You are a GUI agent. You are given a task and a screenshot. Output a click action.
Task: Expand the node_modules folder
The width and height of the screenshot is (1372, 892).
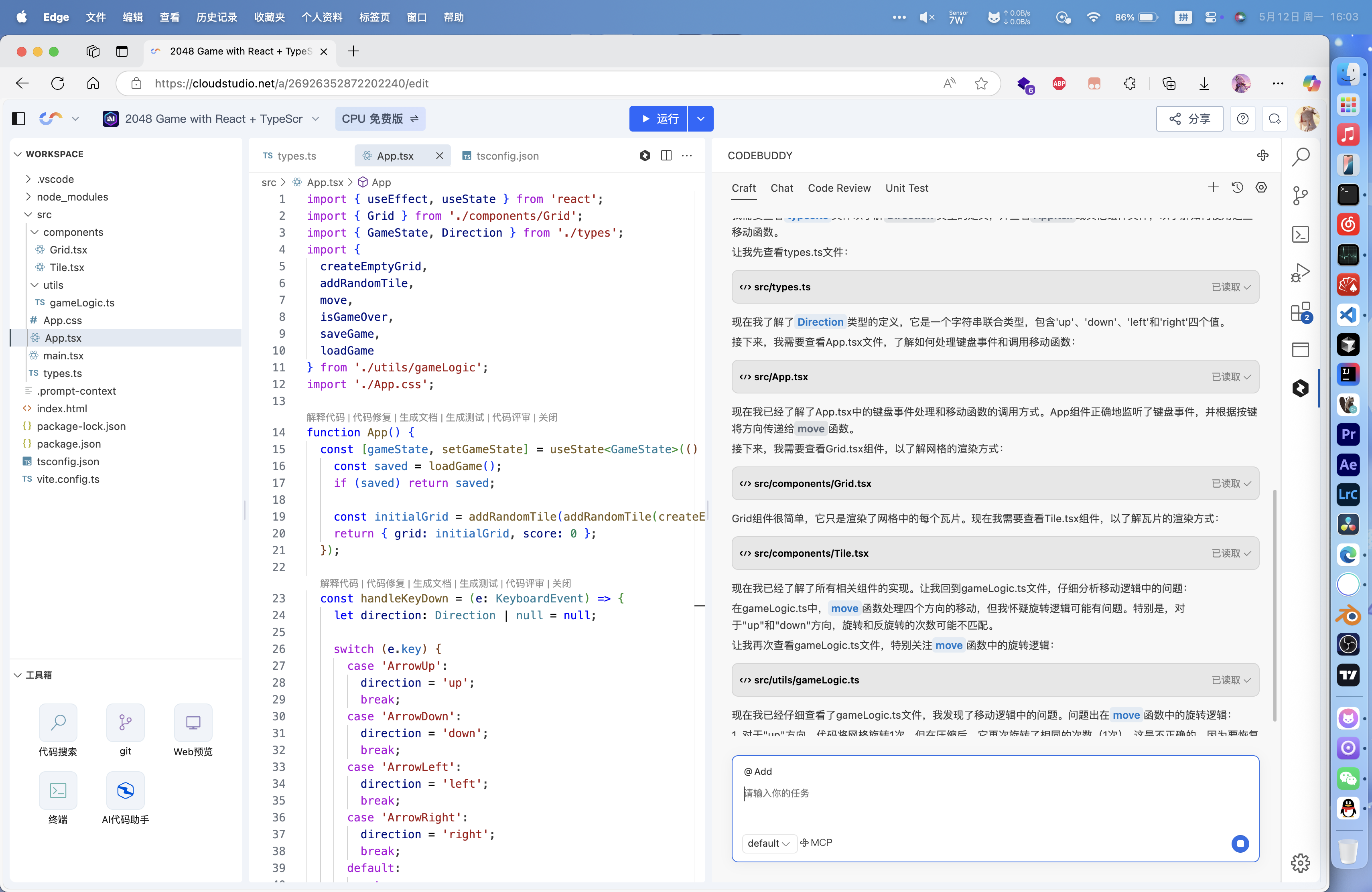click(x=72, y=197)
